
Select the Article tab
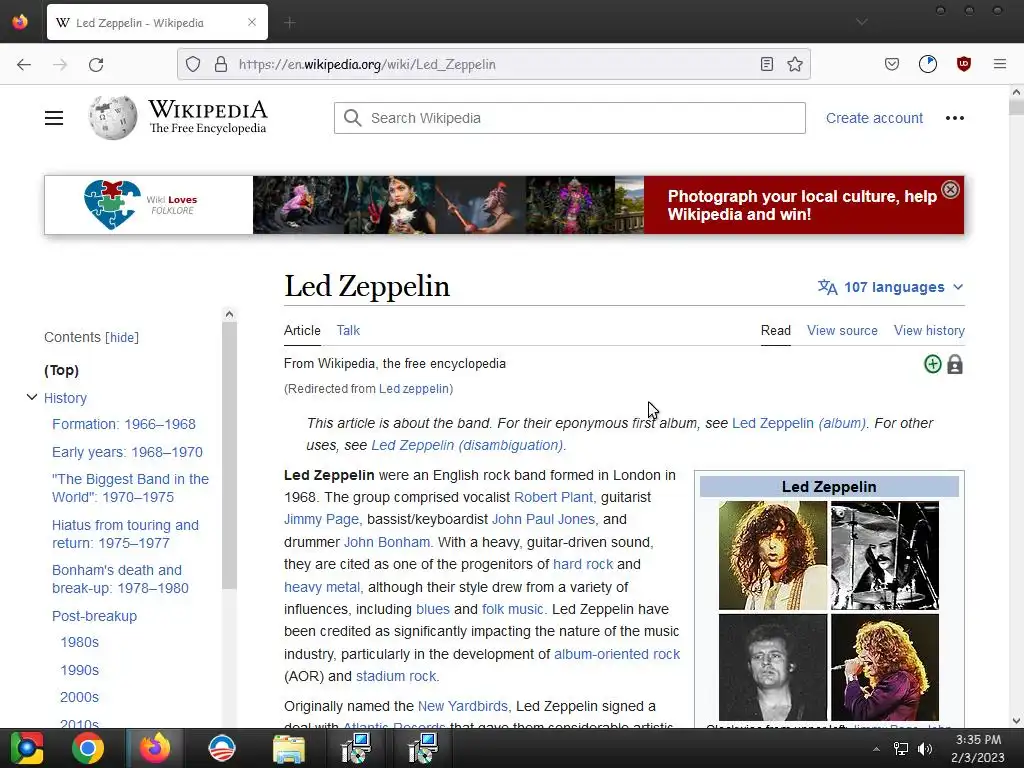[x=302, y=330]
